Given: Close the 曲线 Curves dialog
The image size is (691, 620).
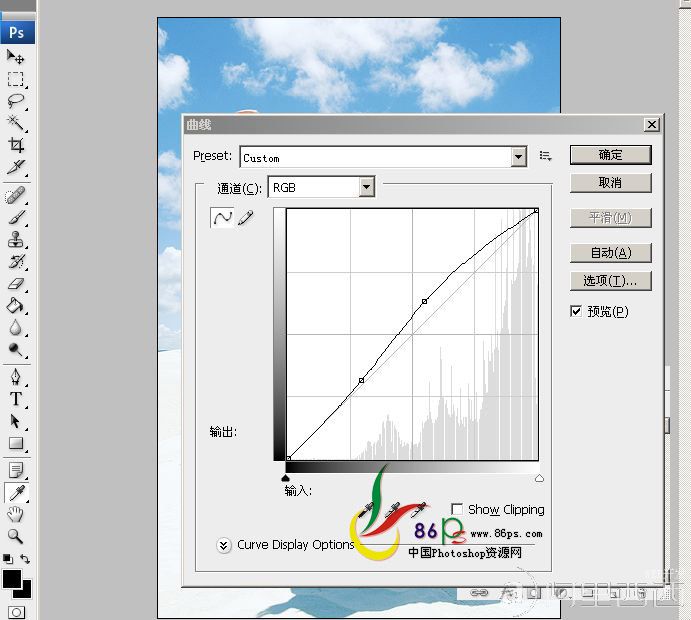Looking at the screenshot, I should pyautogui.click(x=651, y=125).
